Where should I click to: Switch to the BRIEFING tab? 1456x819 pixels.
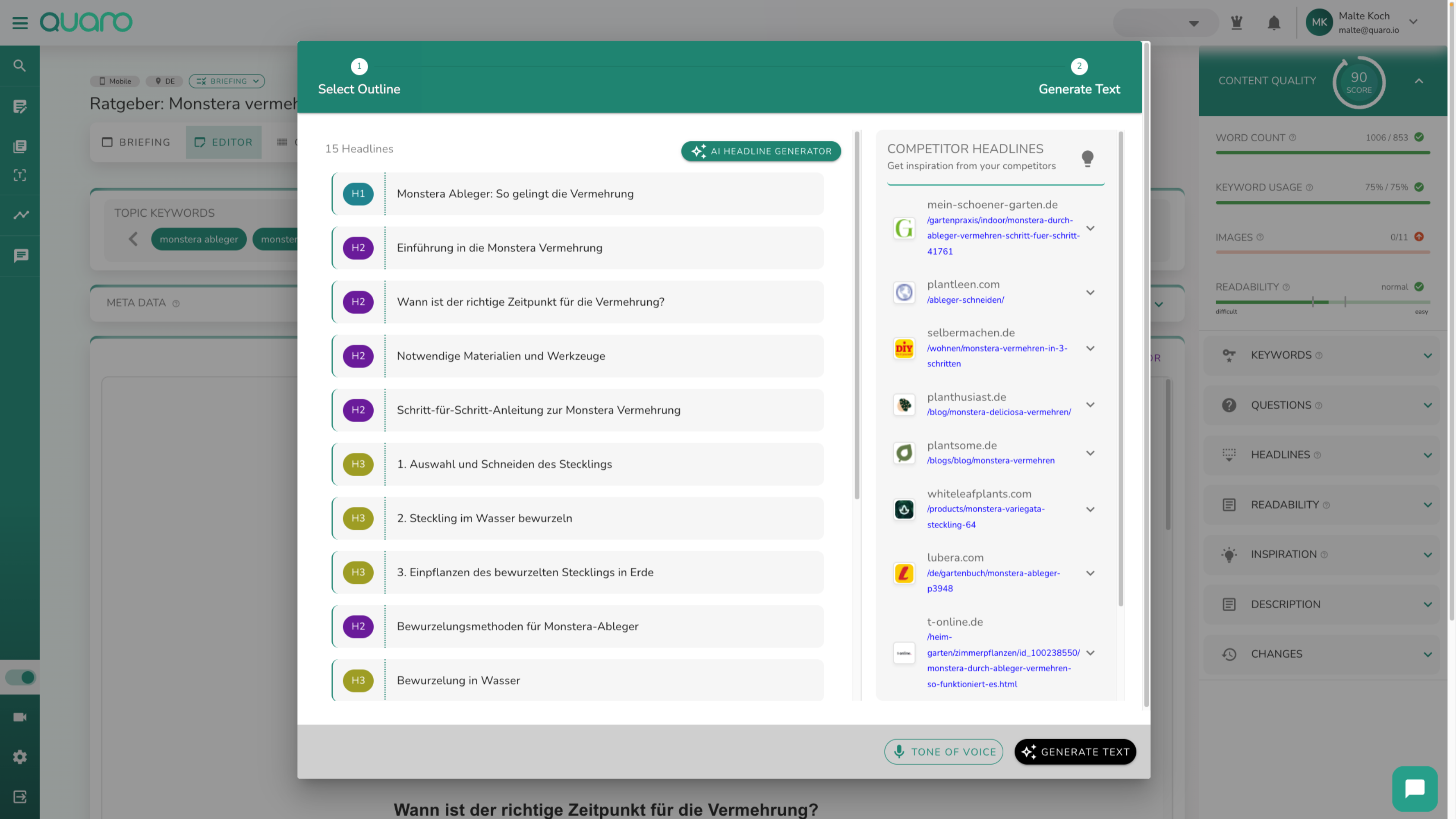(x=136, y=142)
